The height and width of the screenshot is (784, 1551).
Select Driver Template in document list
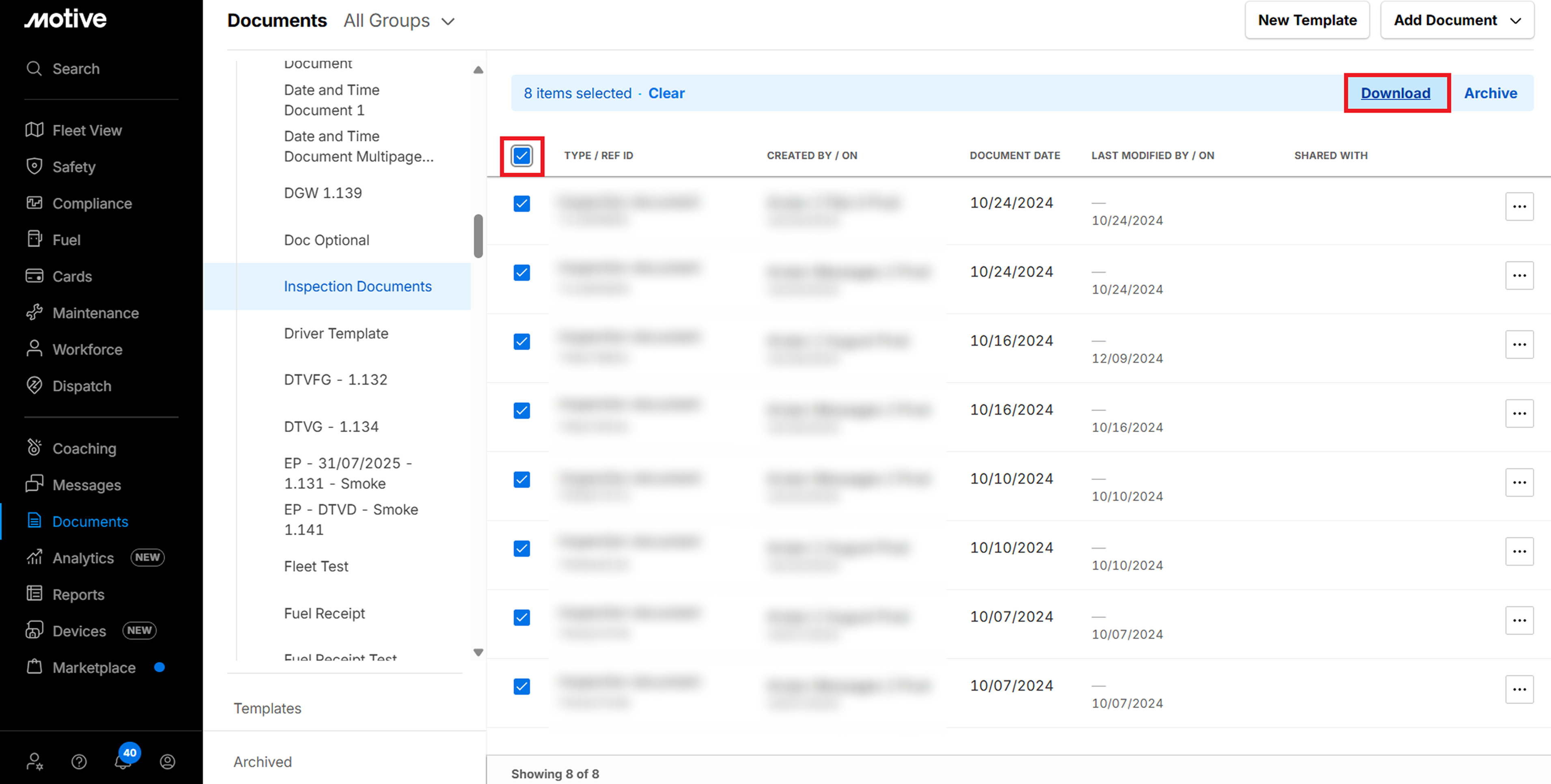click(x=336, y=333)
